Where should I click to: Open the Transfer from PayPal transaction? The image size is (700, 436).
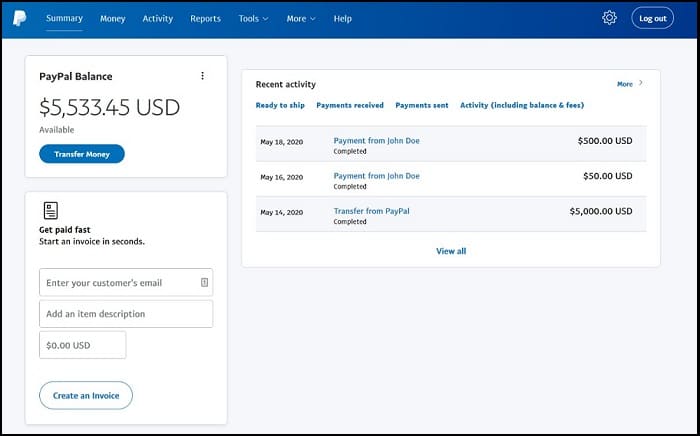[x=371, y=211]
